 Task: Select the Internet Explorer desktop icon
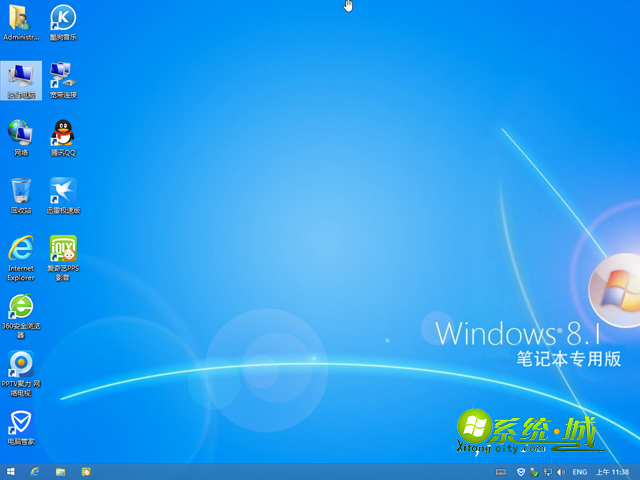pyautogui.click(x=21, y=258)
